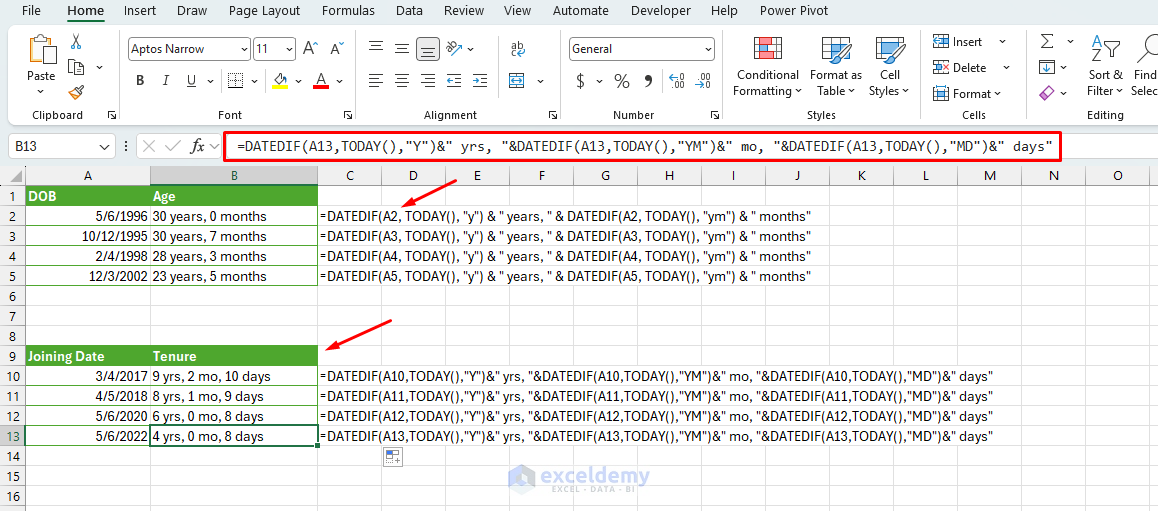Select the Format Painter brush
The width and height of the screenshot is (1158, 511).
click(x=76, y=92)
